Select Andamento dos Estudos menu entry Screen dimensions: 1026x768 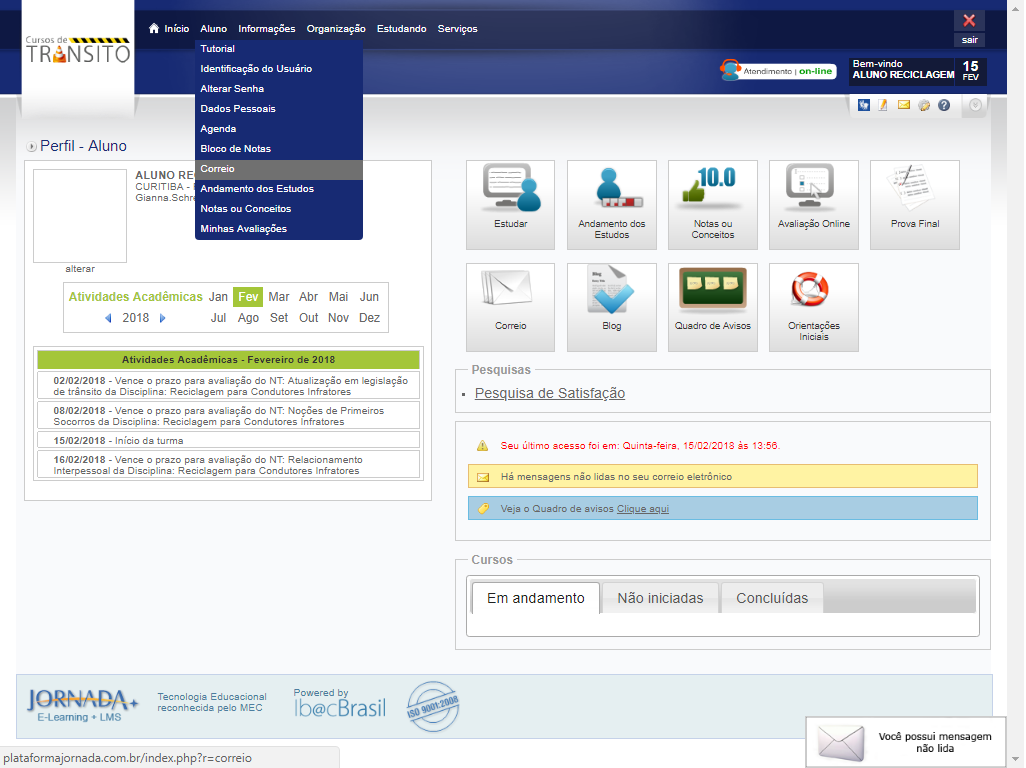(279, 188)
